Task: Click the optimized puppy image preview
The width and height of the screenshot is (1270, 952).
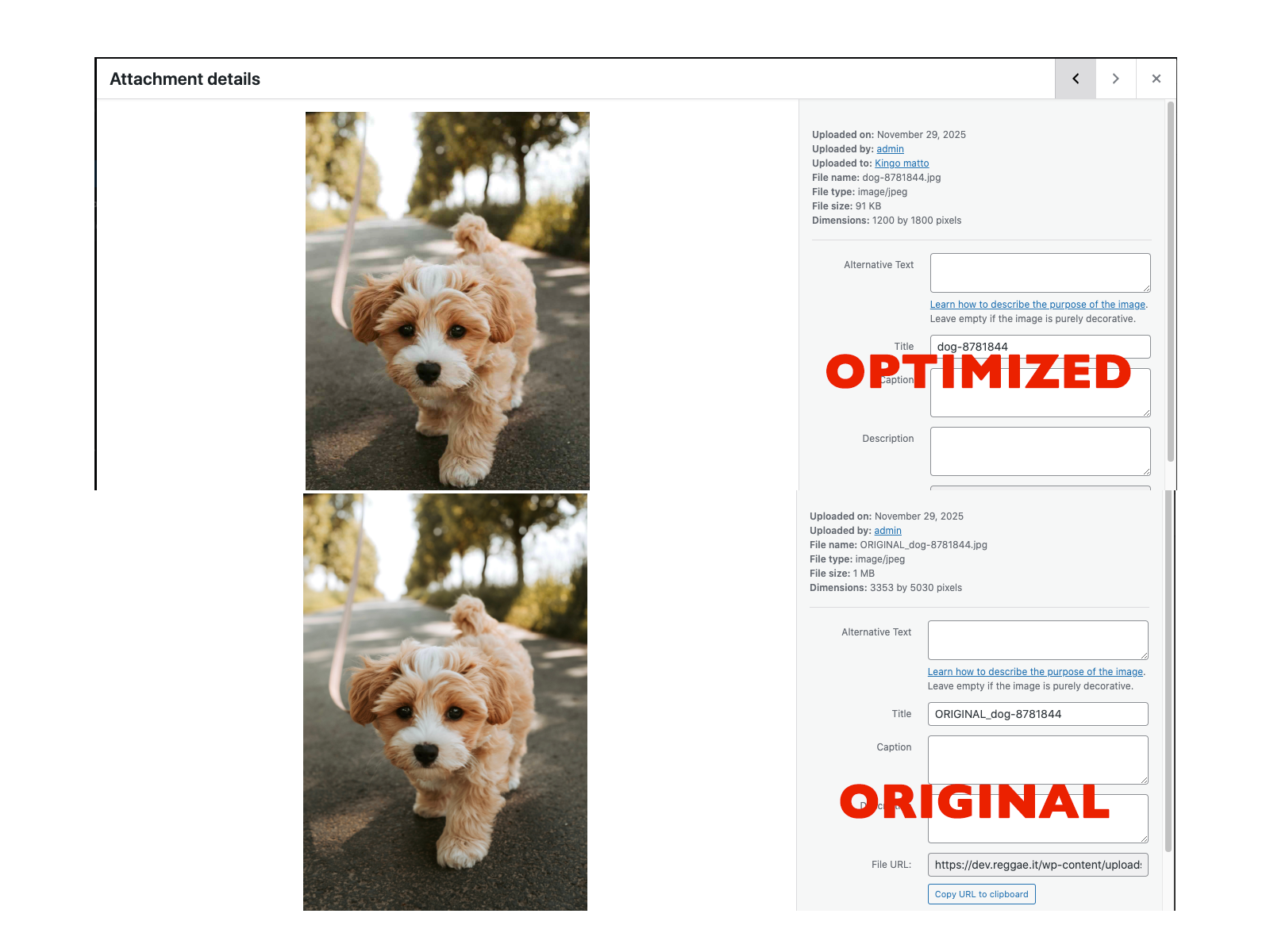Action: [447, 300]
